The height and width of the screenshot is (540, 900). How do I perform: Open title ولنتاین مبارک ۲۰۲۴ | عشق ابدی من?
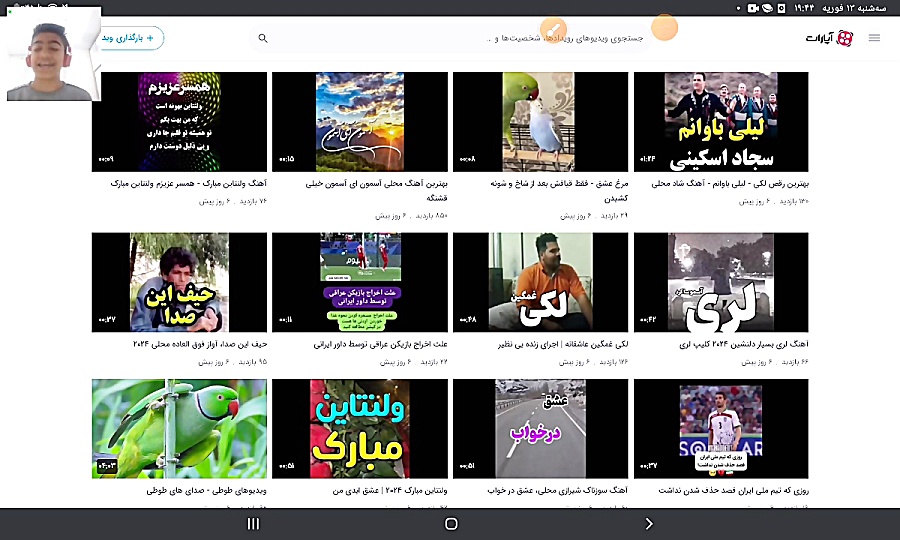point(390,491)
